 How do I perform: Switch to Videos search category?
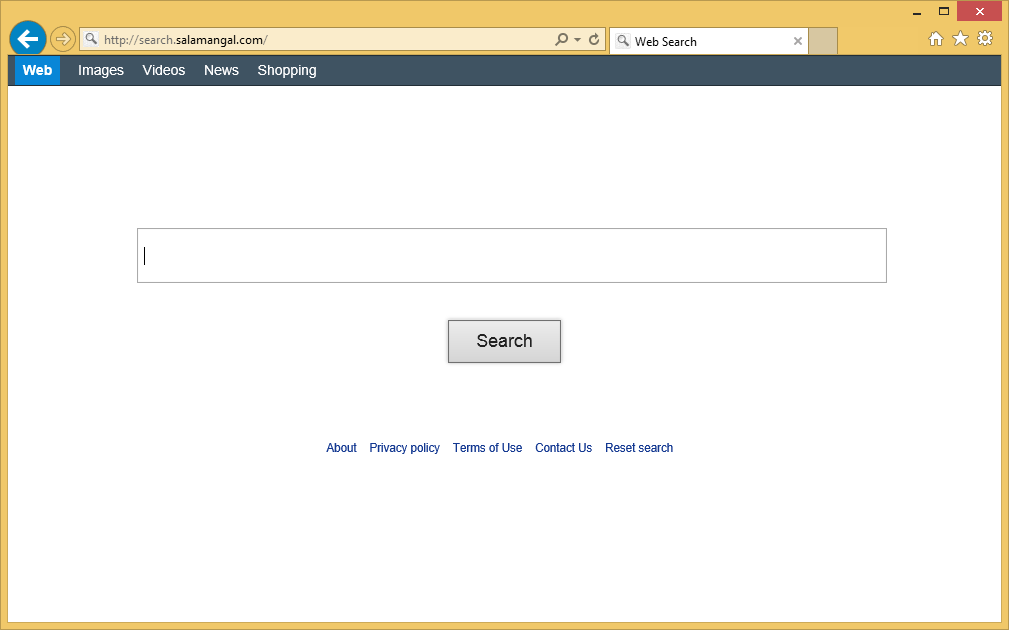pyautogui.click(x=164, y=70)
